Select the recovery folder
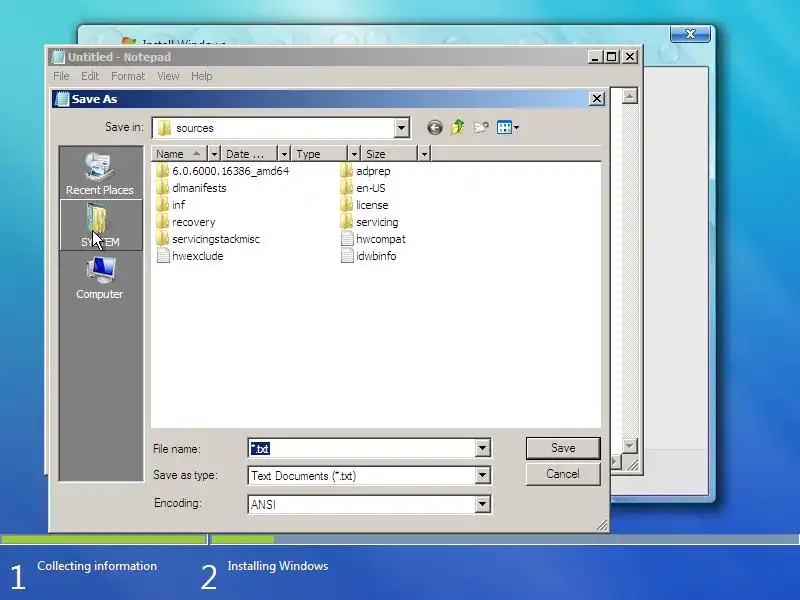 coord(186,222)
